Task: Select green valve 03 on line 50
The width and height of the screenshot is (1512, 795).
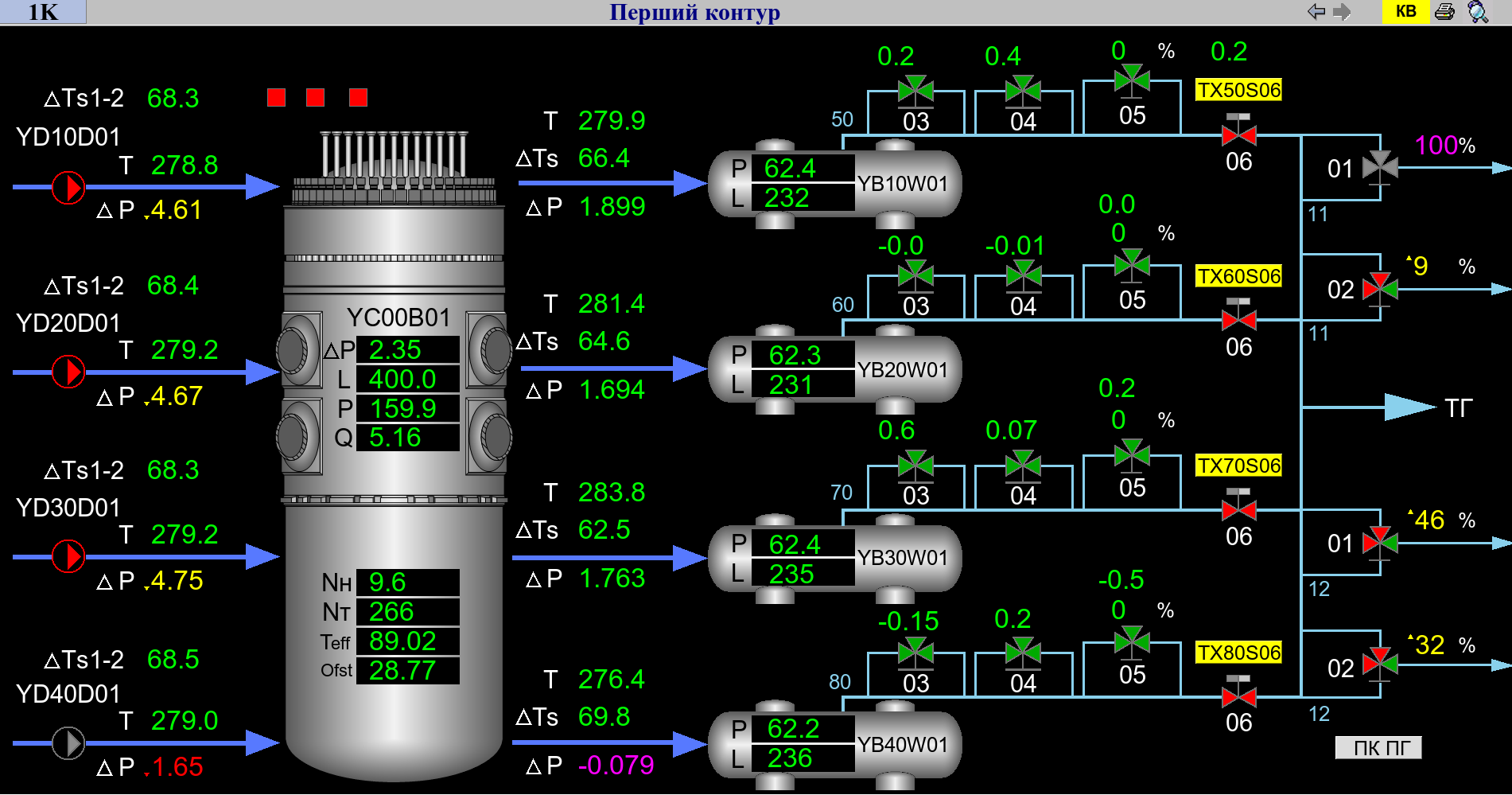Action: coord(915,91)
